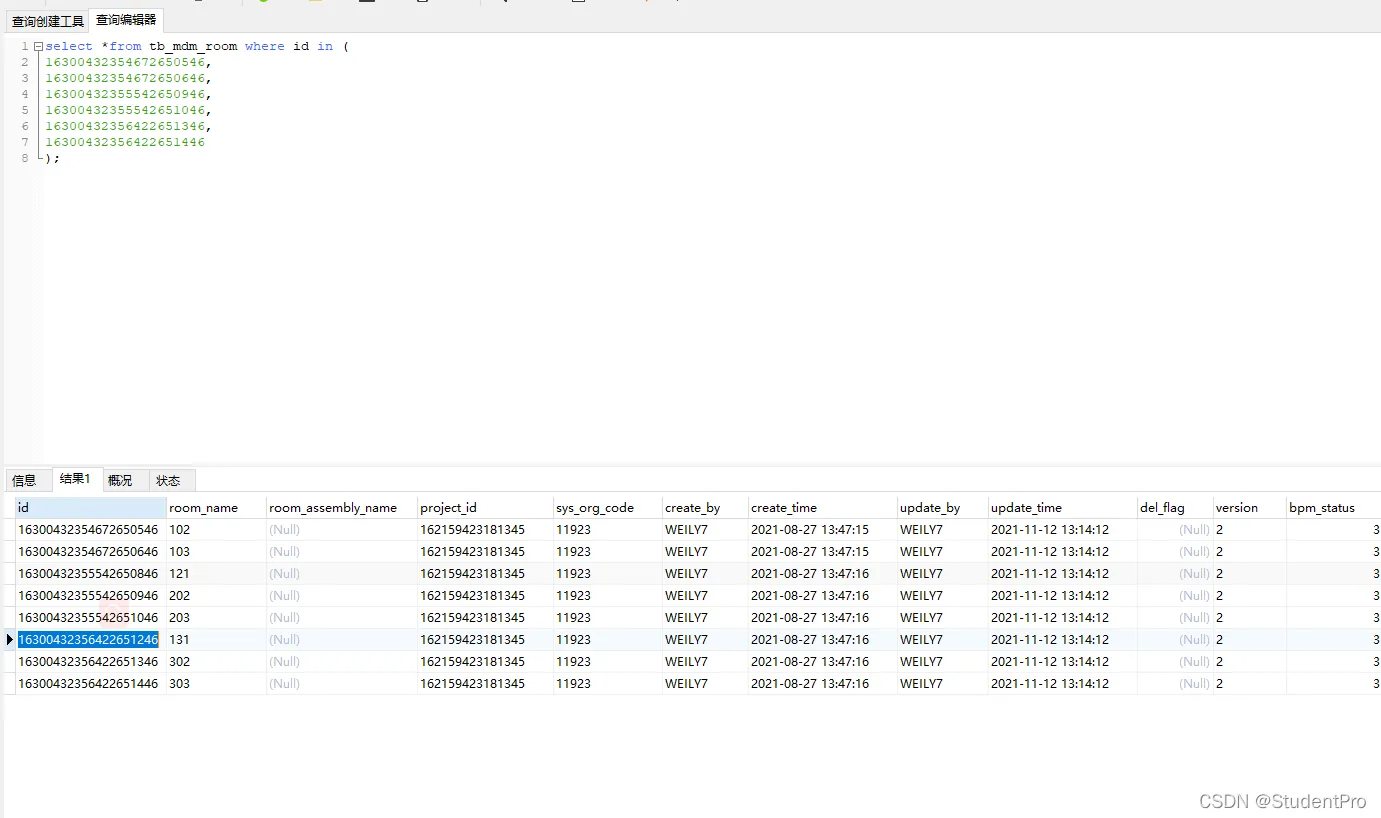The height and width of the screenshot is (818, 1381).
Task: Place cursor on editor line 16300432356422651346
Action: click(128, 126)
